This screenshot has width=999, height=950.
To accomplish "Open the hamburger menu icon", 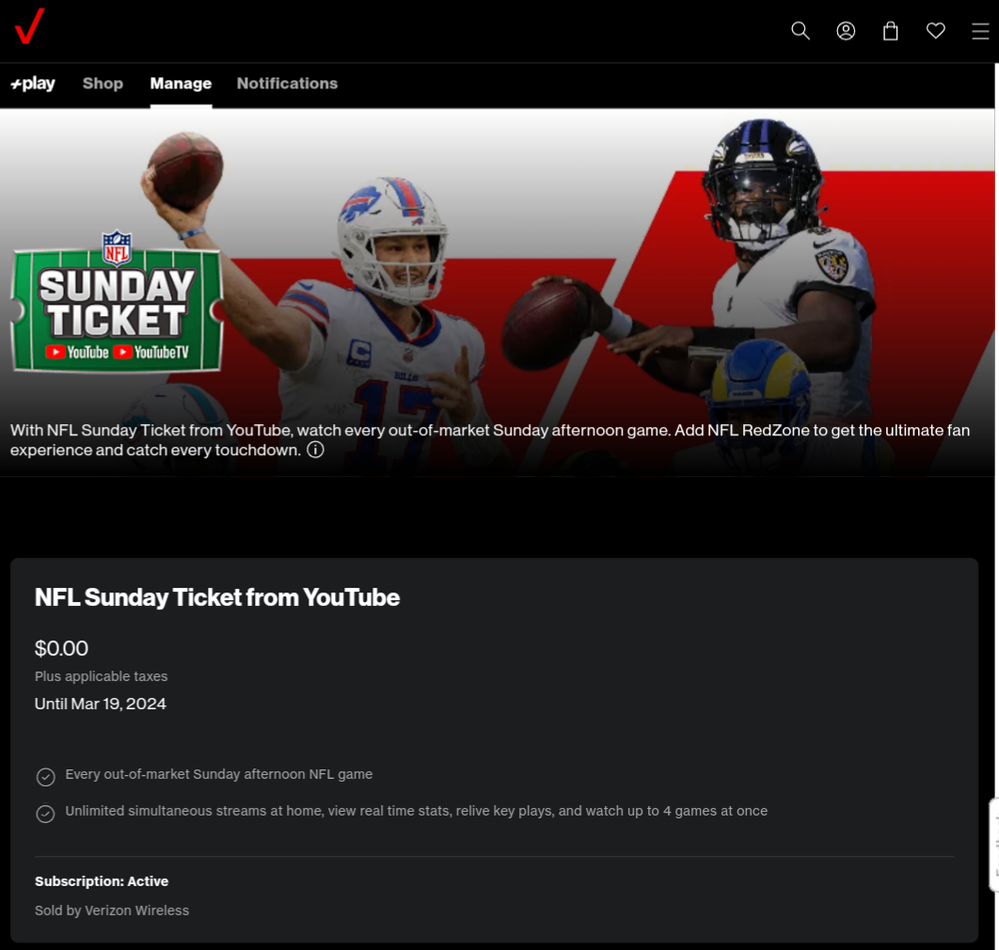I will click(981, 31).
